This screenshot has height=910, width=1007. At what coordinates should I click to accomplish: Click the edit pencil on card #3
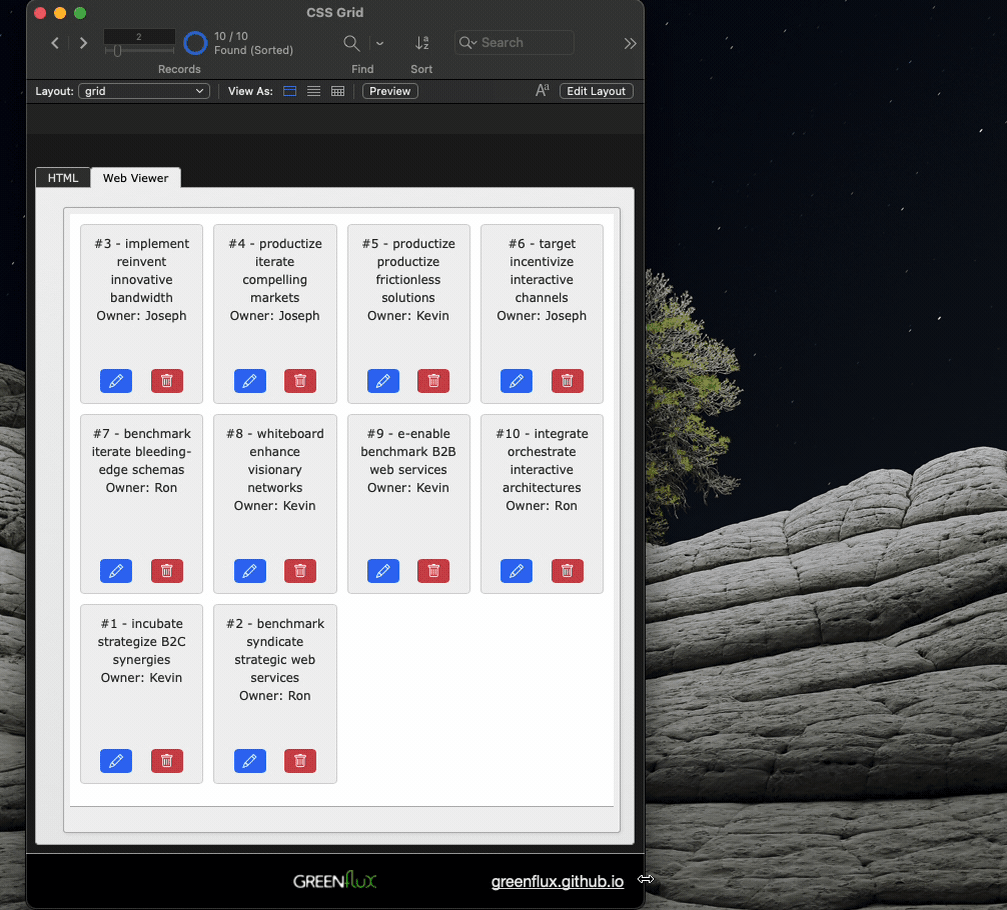(116, 381)
